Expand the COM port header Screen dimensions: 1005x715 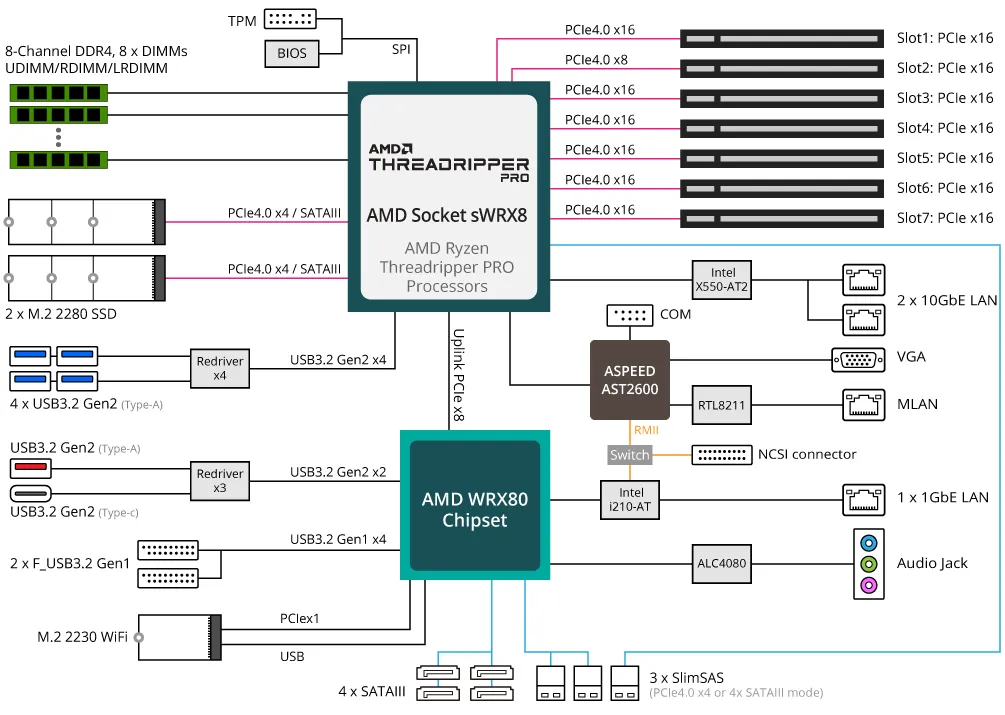pyautogui.click(x=629, y=315)
